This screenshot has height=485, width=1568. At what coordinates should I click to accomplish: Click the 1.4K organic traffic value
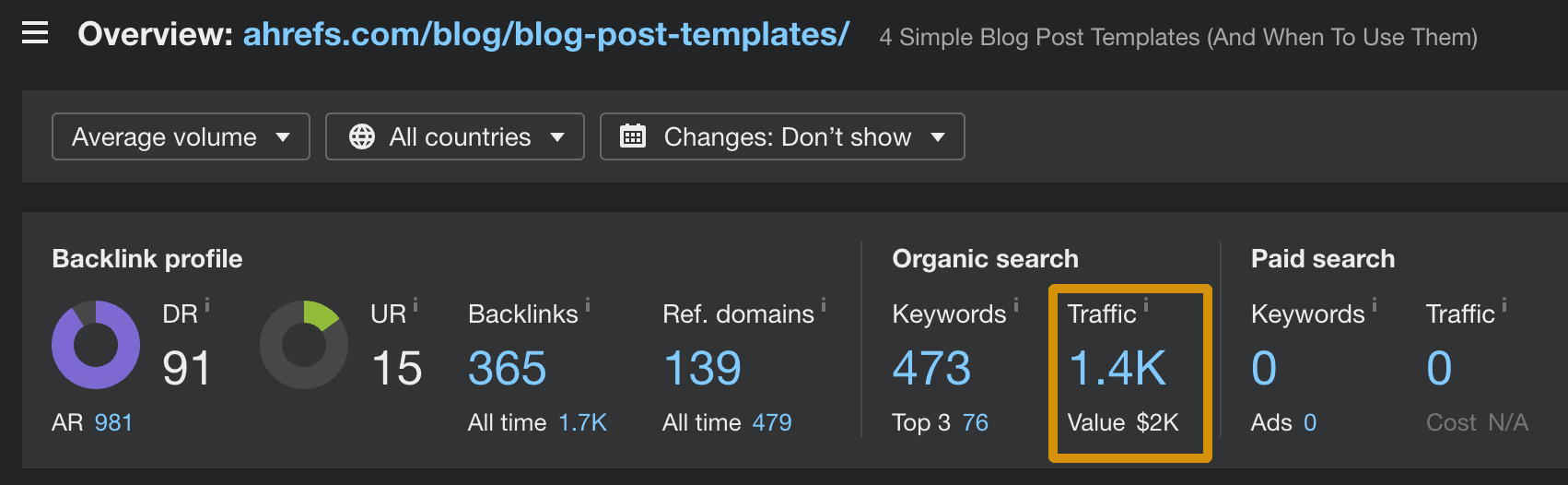click(1117, 369)
